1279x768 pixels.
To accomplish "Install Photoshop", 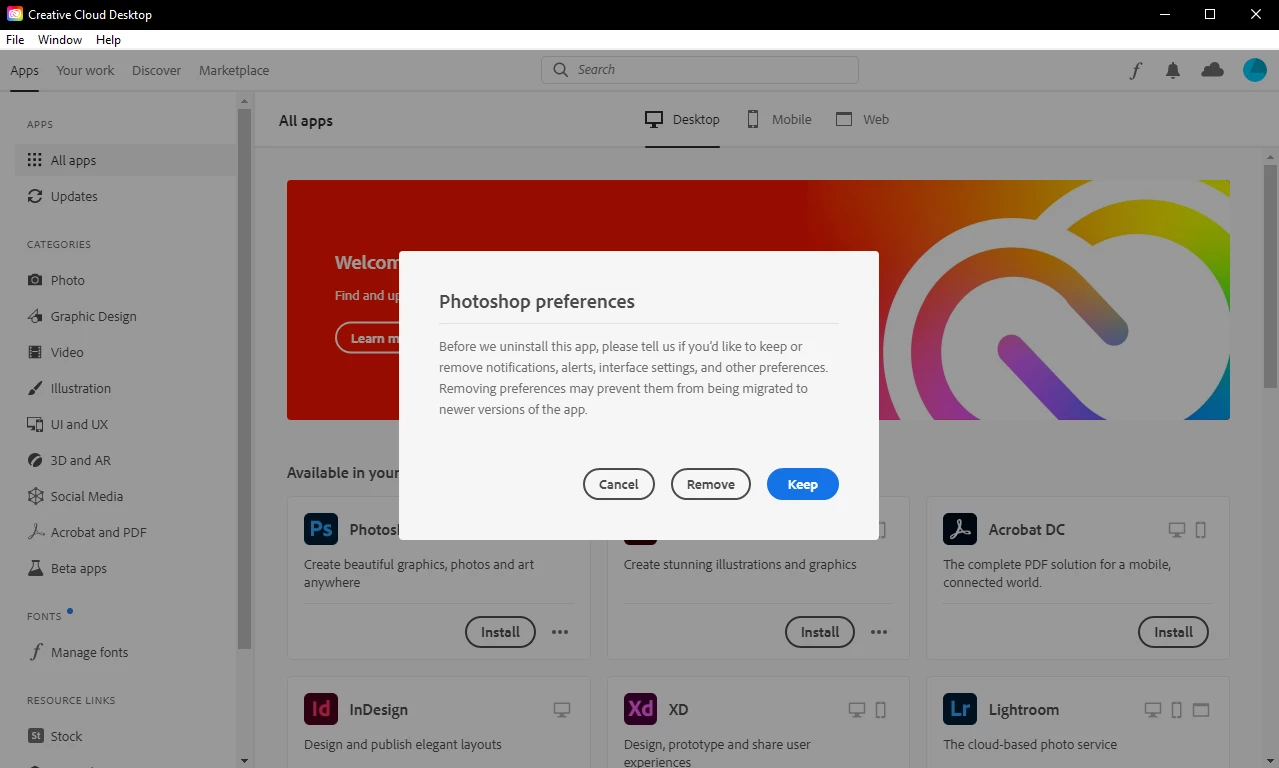I will (500, 632).
